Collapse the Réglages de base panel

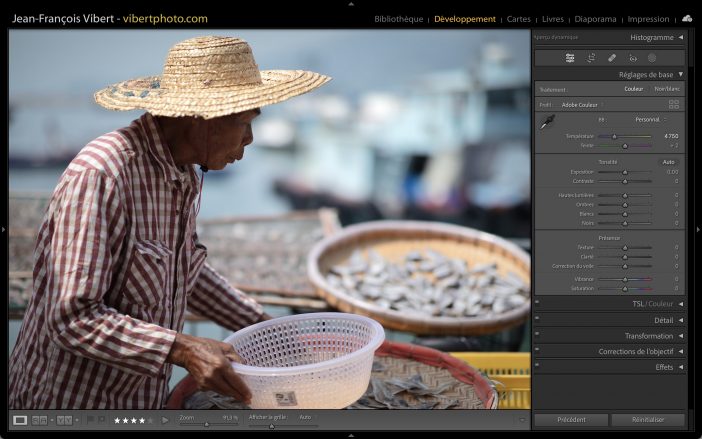[681, 74]
